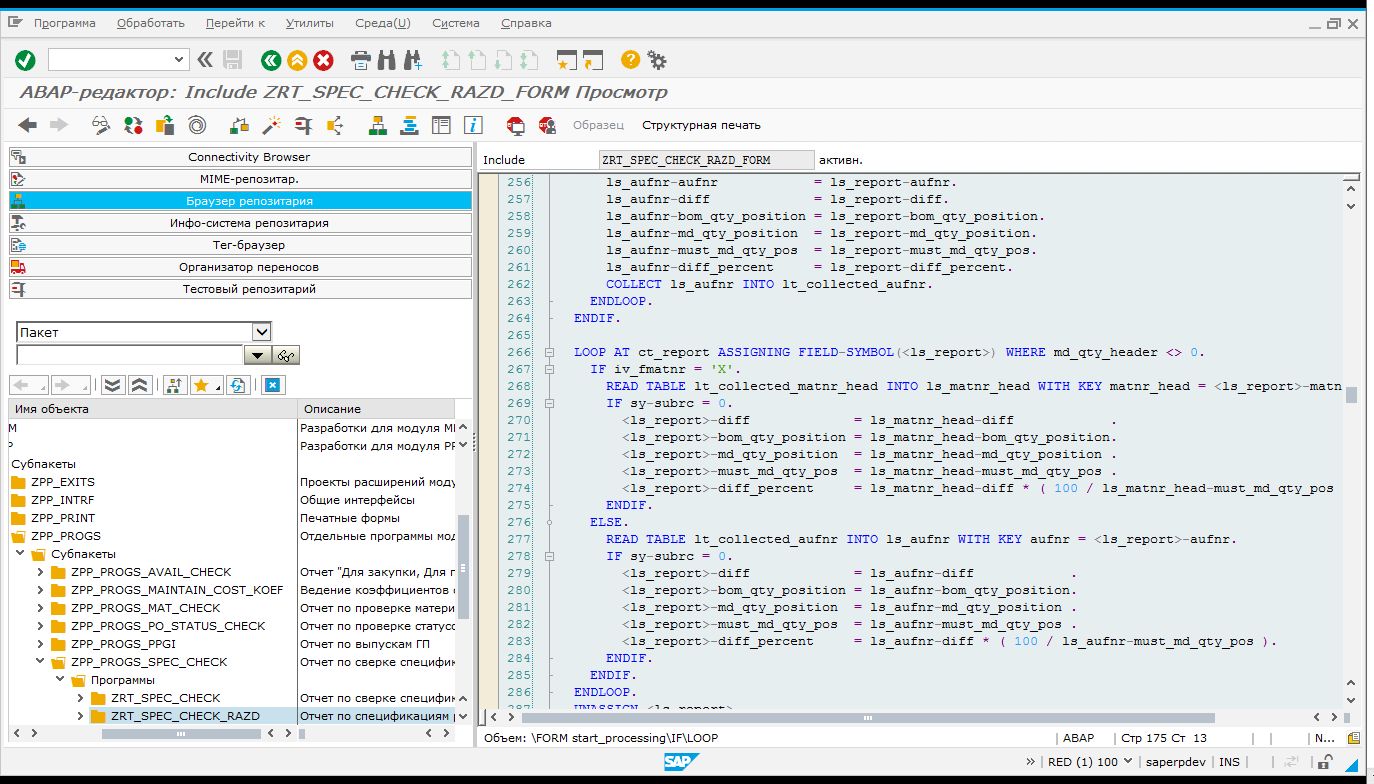1374x784 pixels.
Task: Open the Тег-браузер
Action: click(240, 245)
